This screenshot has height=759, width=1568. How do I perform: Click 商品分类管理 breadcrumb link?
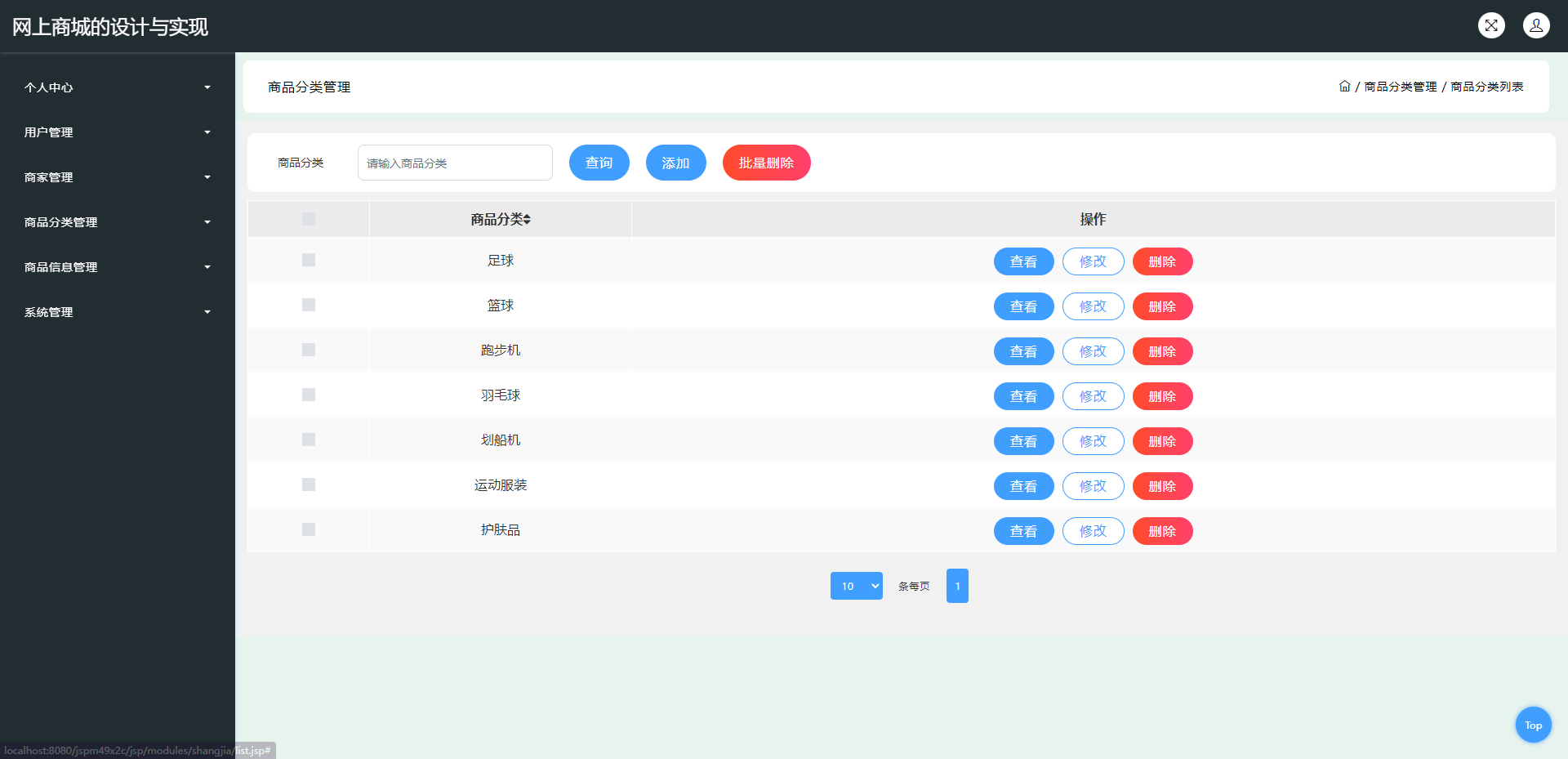coord(1401,87)
